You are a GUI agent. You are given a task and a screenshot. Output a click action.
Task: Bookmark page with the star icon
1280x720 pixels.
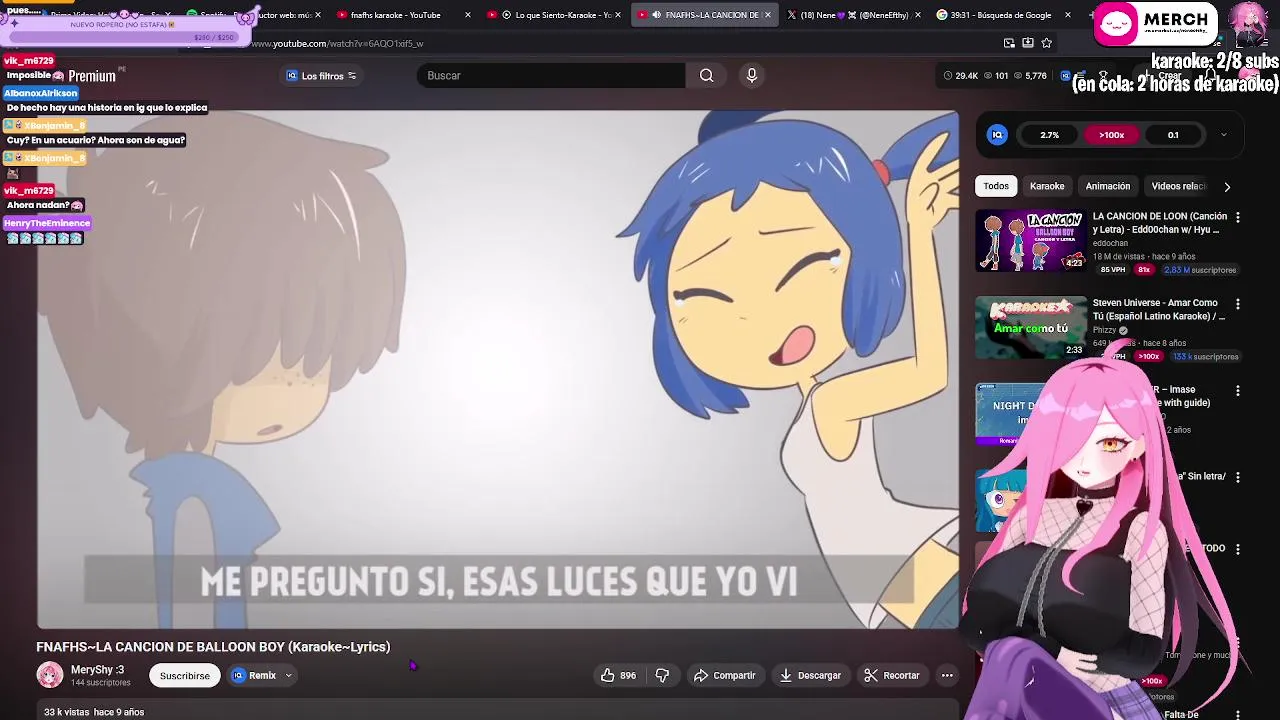point(1047,43)
